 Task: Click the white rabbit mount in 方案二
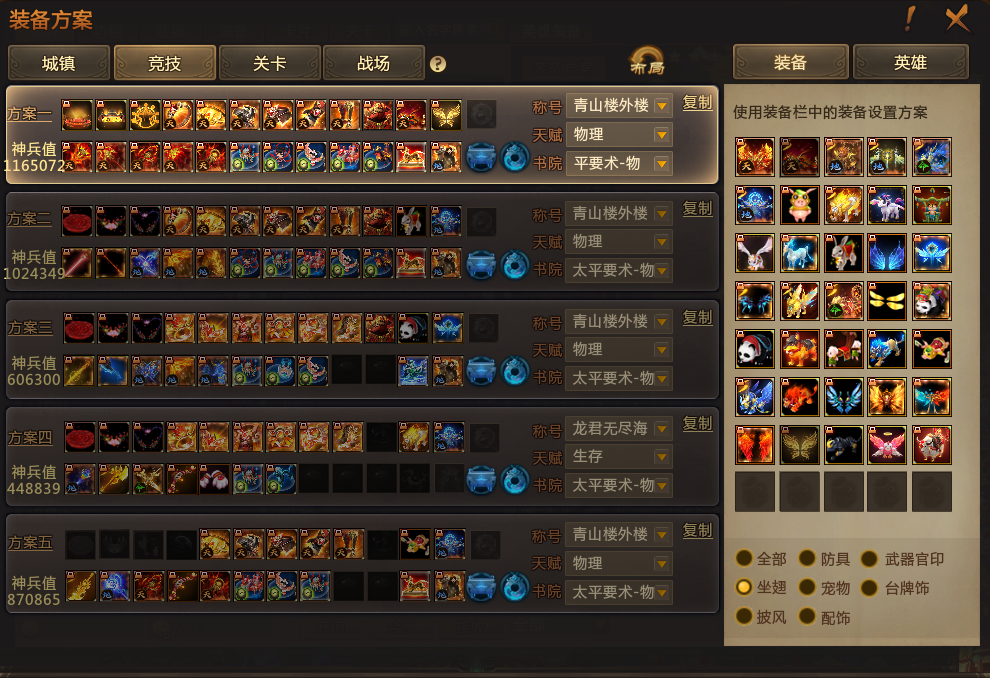[412, 222]
